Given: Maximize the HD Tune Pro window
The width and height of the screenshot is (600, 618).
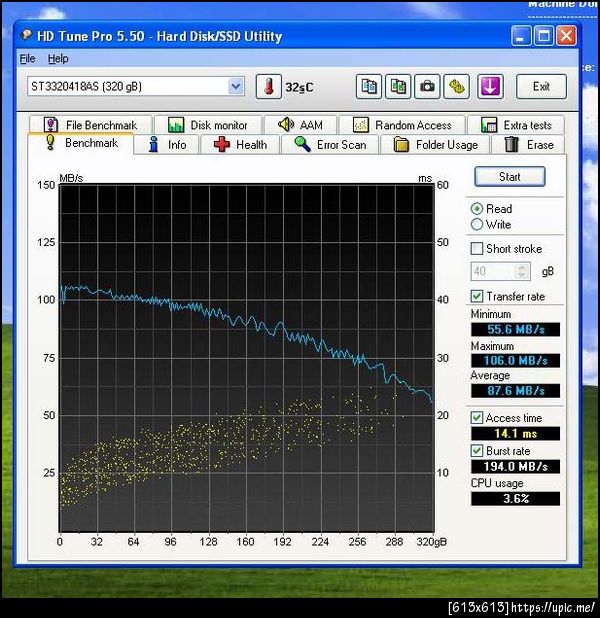Looking at the screenshot, I should pyautogui.click(x=544, y=36).
